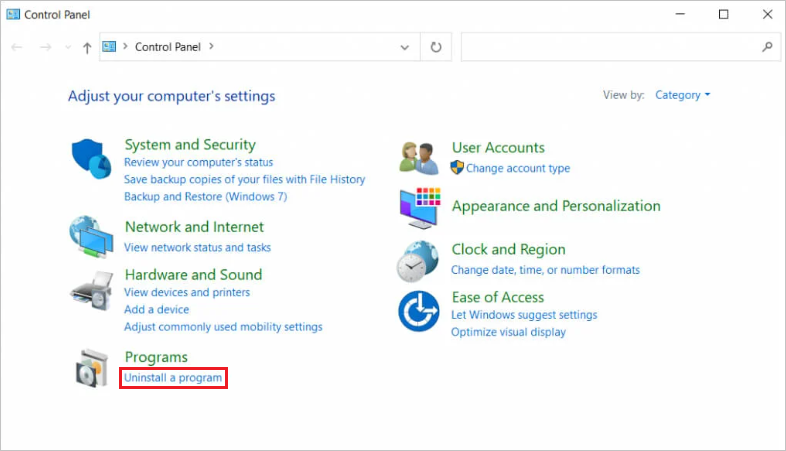786x451 pixels.
Task: Open Ease of Access category
Action: tap(498, 297)
